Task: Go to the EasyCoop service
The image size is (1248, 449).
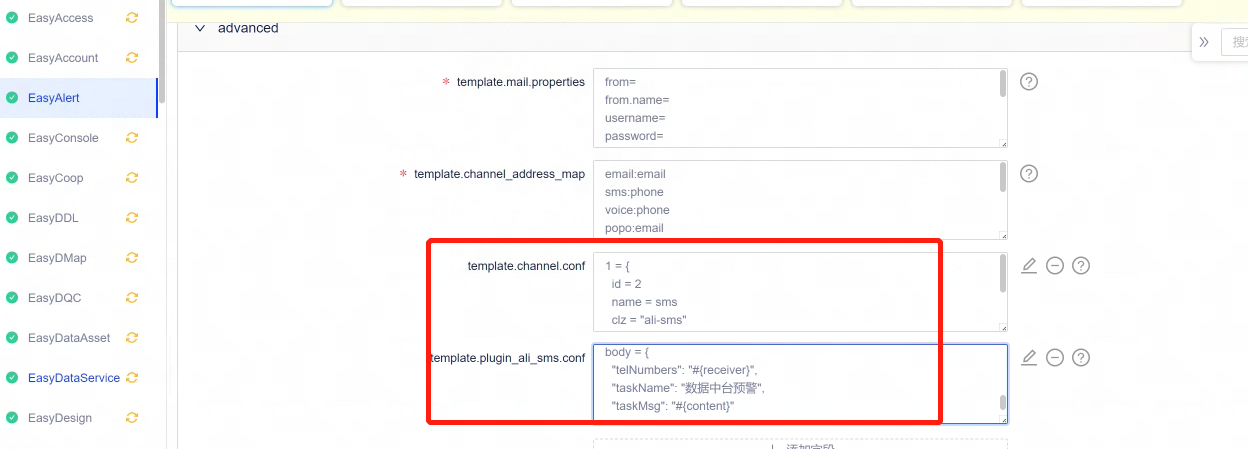Action: coord(55,178)
